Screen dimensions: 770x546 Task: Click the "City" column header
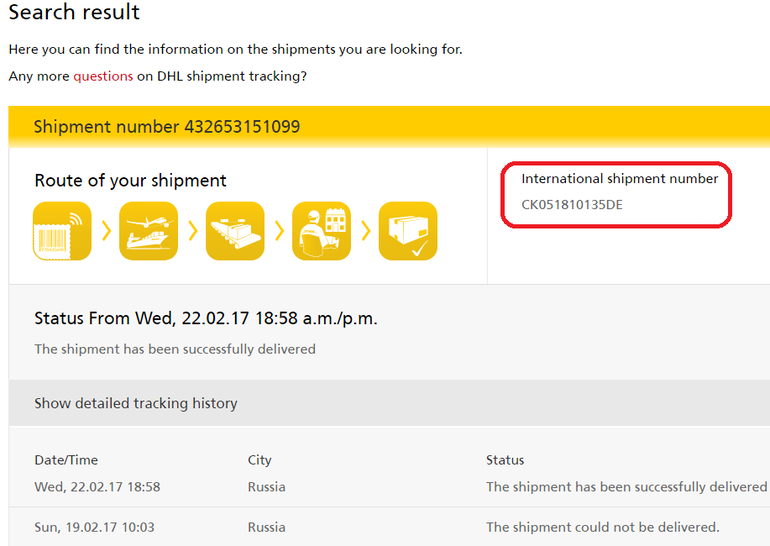260,460
